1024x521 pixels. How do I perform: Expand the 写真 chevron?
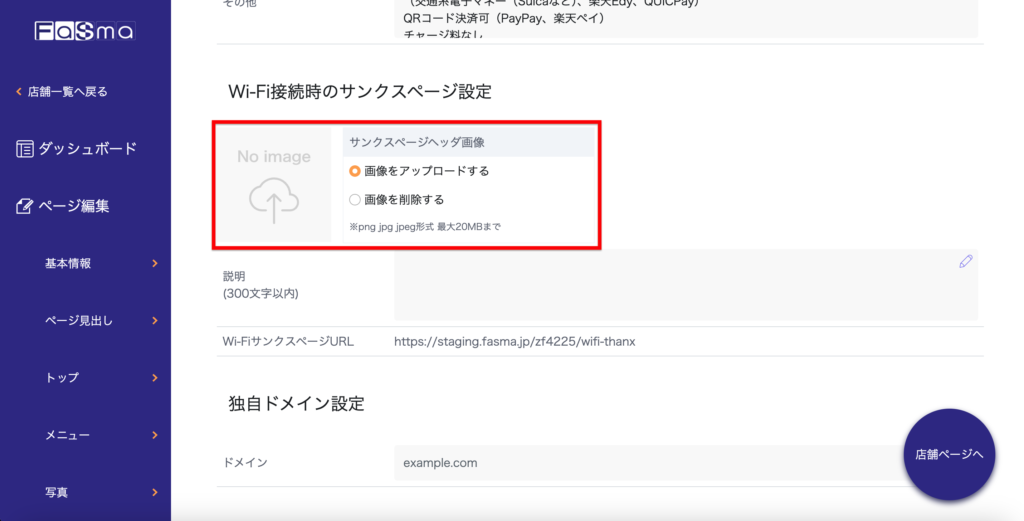click(x=155, y=492)
